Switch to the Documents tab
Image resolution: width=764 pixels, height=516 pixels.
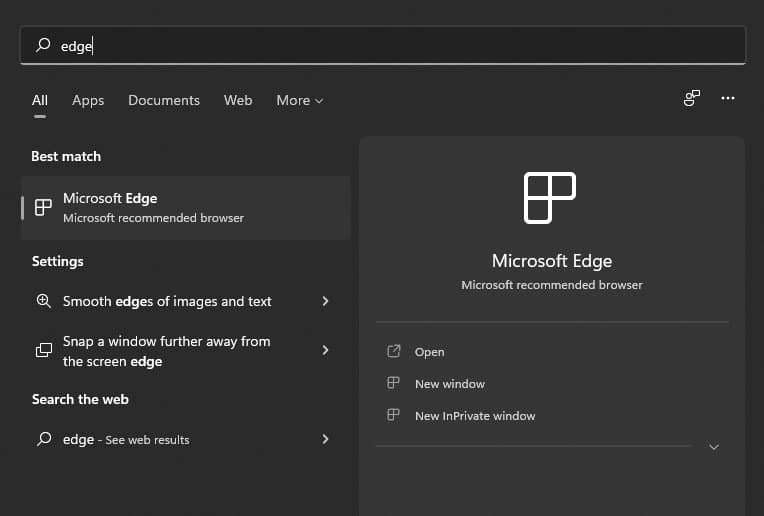click(164, 100)
